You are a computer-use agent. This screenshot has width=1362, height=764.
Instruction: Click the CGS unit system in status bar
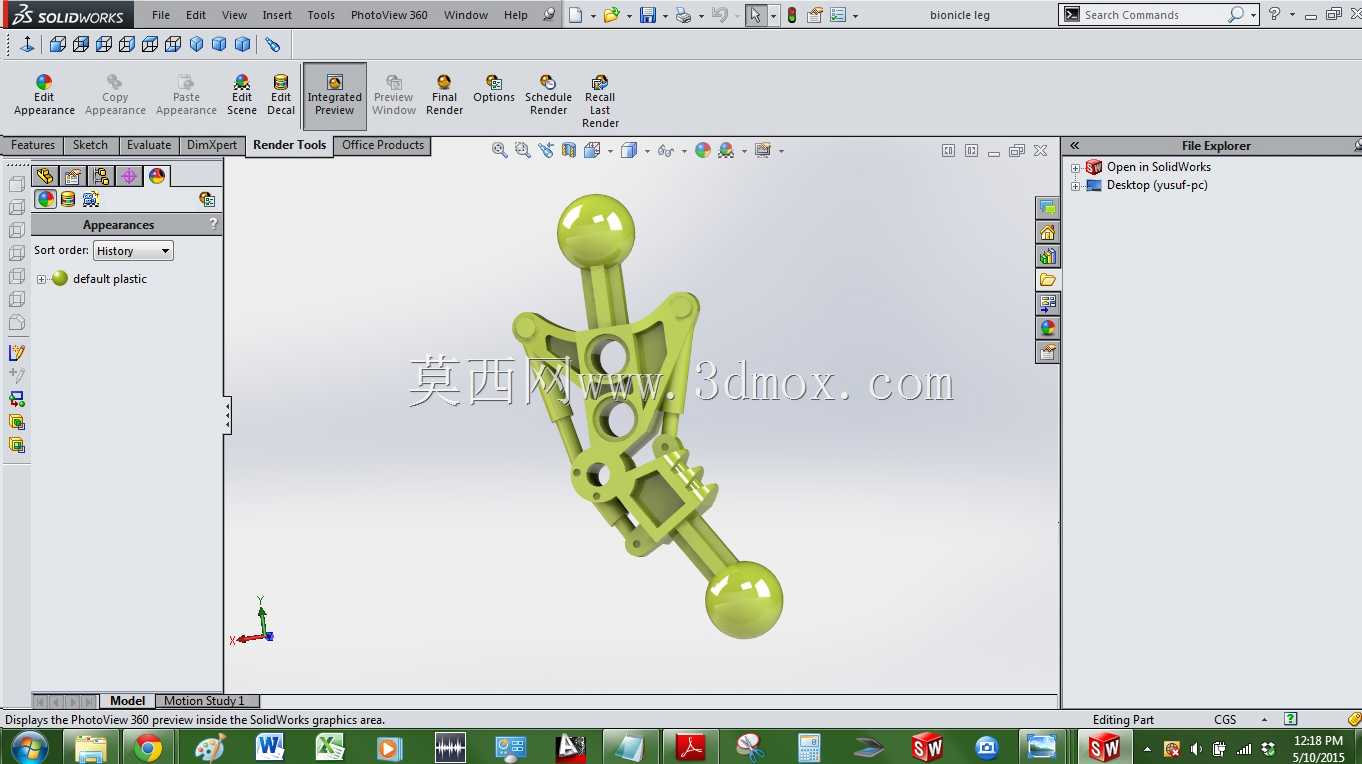click(1225, 720)
